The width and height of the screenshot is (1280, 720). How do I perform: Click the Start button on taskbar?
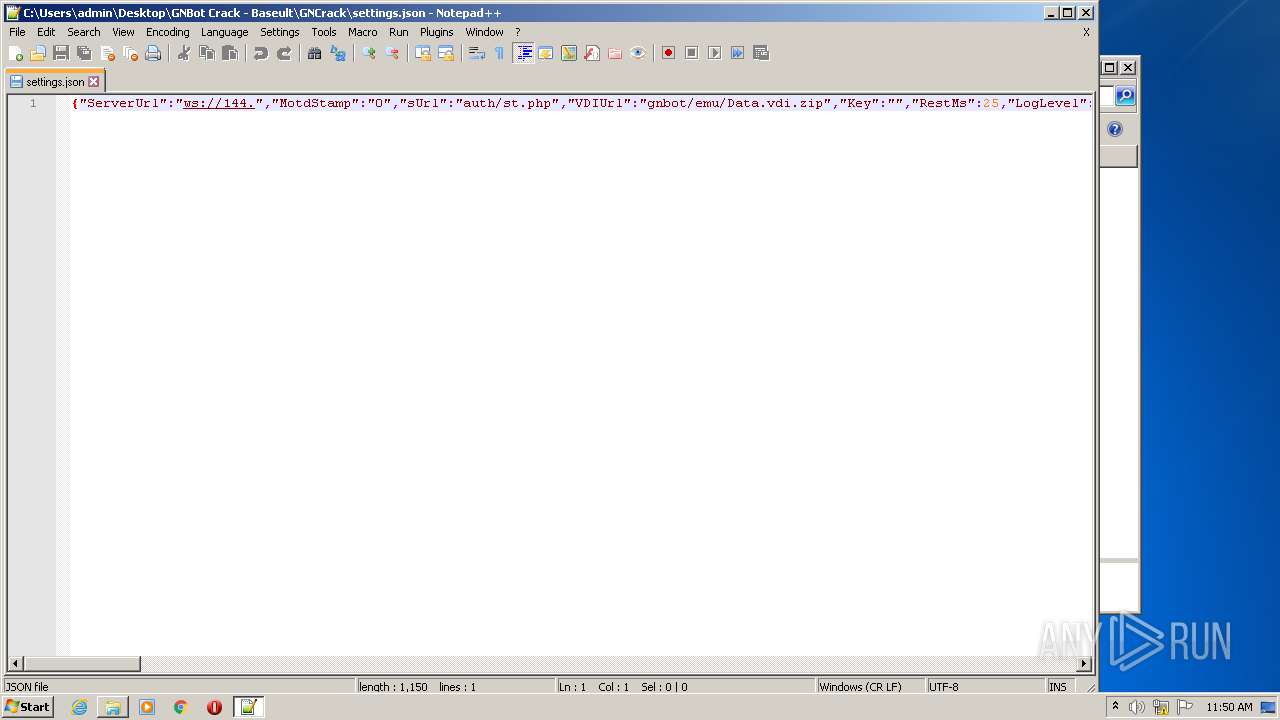click(x=28, y=707)
